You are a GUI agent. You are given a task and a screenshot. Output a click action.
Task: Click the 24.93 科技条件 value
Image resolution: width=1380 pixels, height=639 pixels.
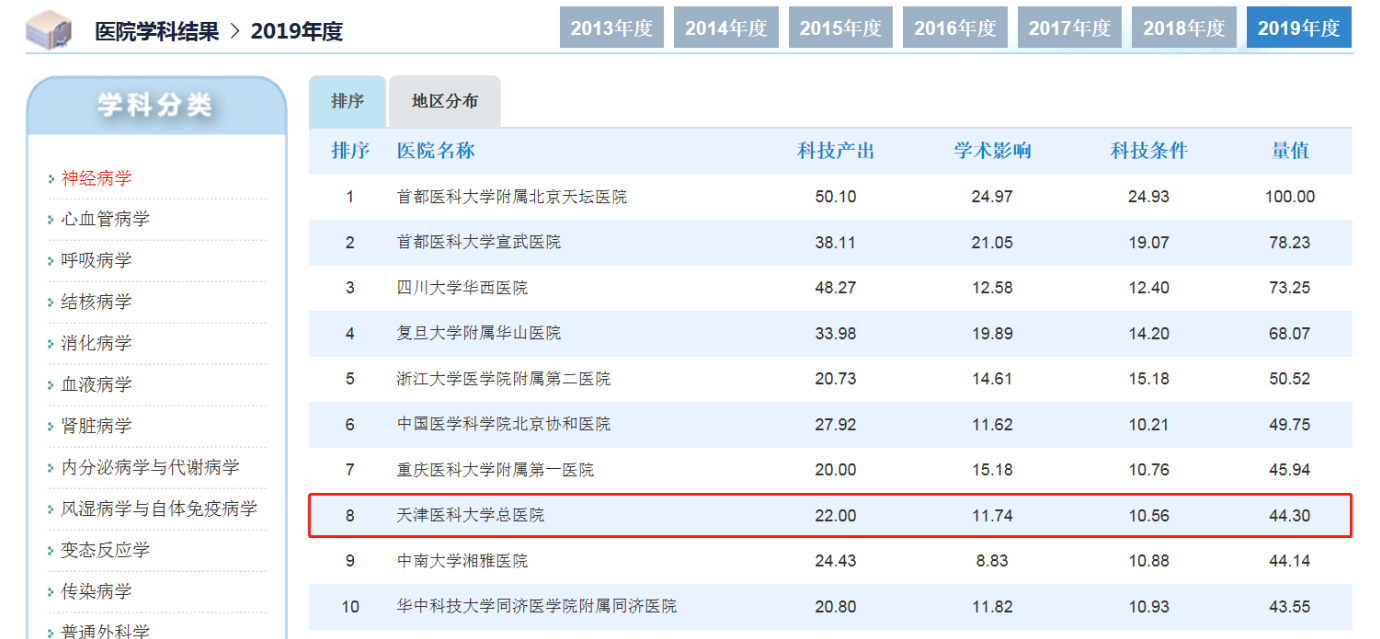click(1149, 197)
